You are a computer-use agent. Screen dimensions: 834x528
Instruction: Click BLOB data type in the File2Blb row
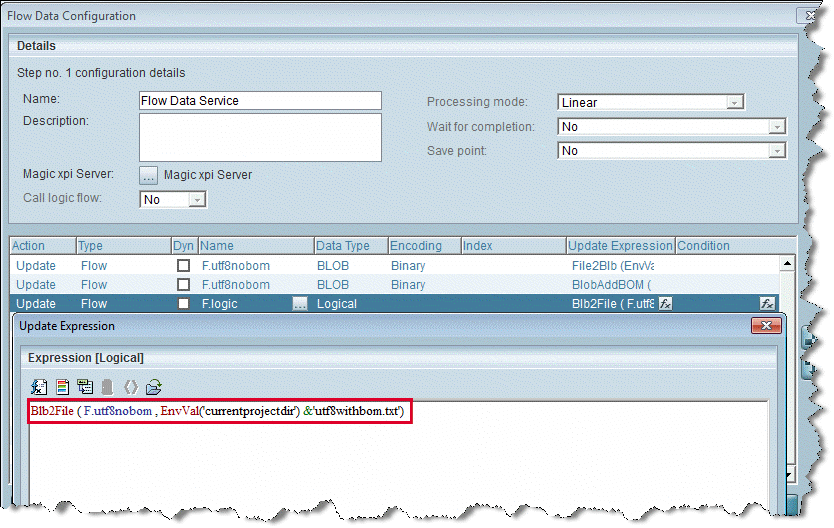click(x=333, y=265)
